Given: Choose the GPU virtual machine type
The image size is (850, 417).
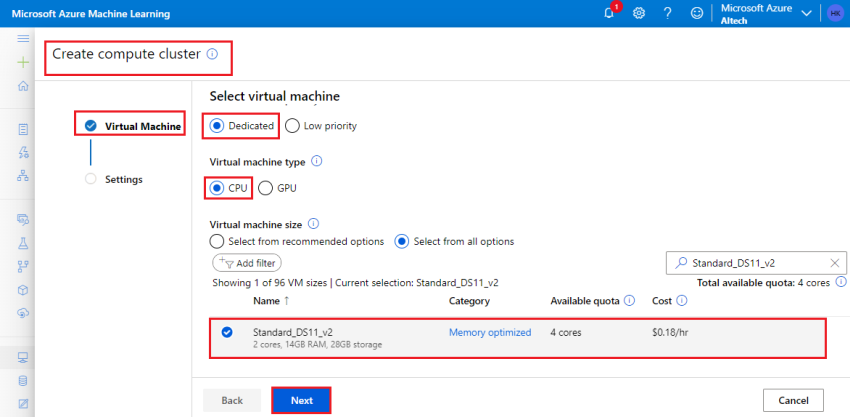Looking at the screenshot, I should [x=265, y=188].
